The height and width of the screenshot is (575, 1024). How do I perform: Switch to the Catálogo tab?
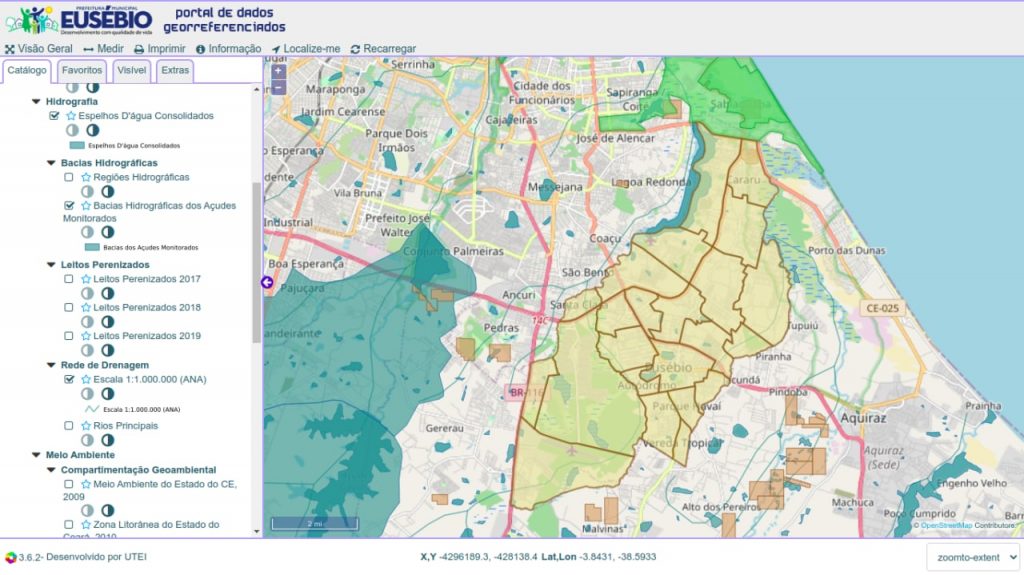pyautogui.click(x=27, y=71)
